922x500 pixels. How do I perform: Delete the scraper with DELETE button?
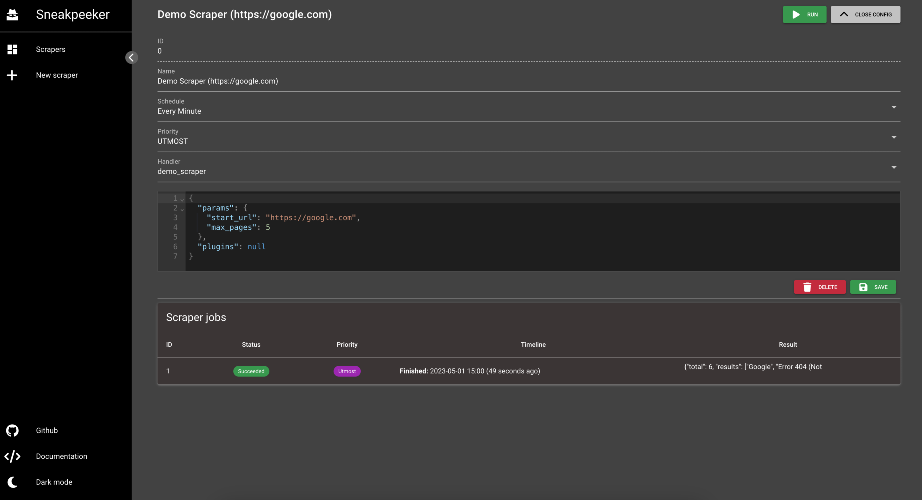coord(820,287)
